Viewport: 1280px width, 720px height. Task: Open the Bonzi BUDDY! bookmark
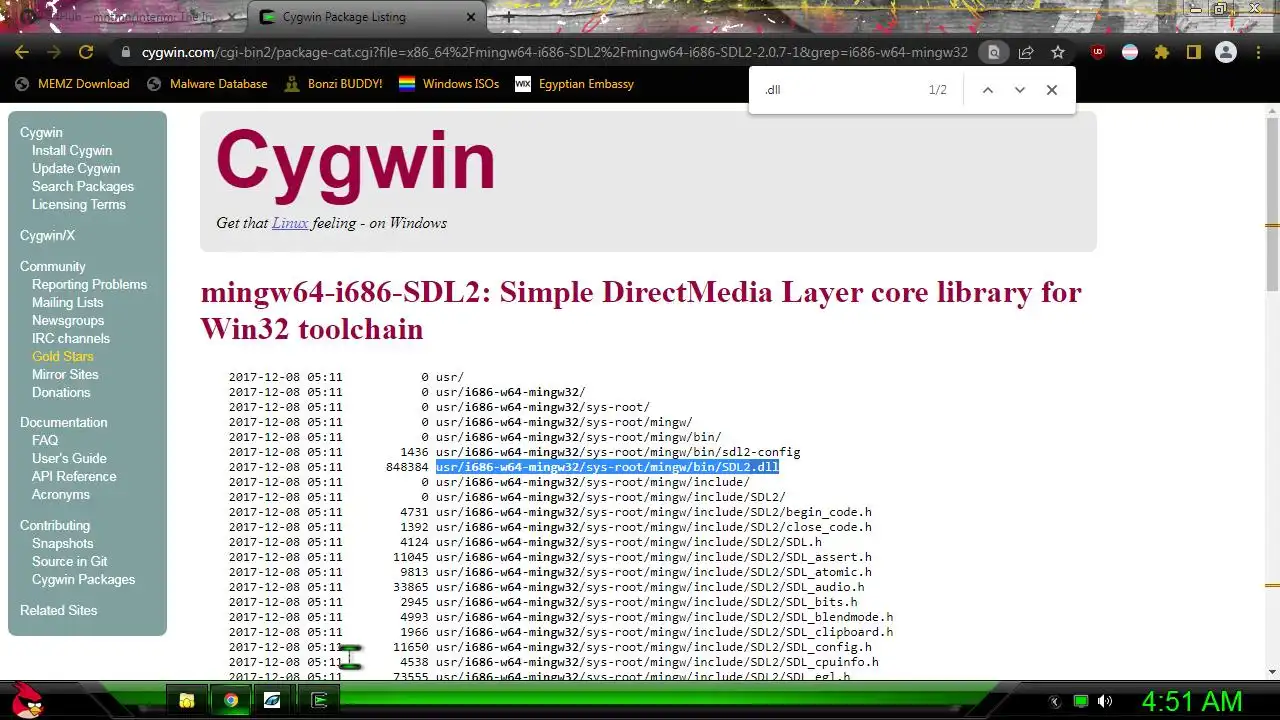point(333,84)
